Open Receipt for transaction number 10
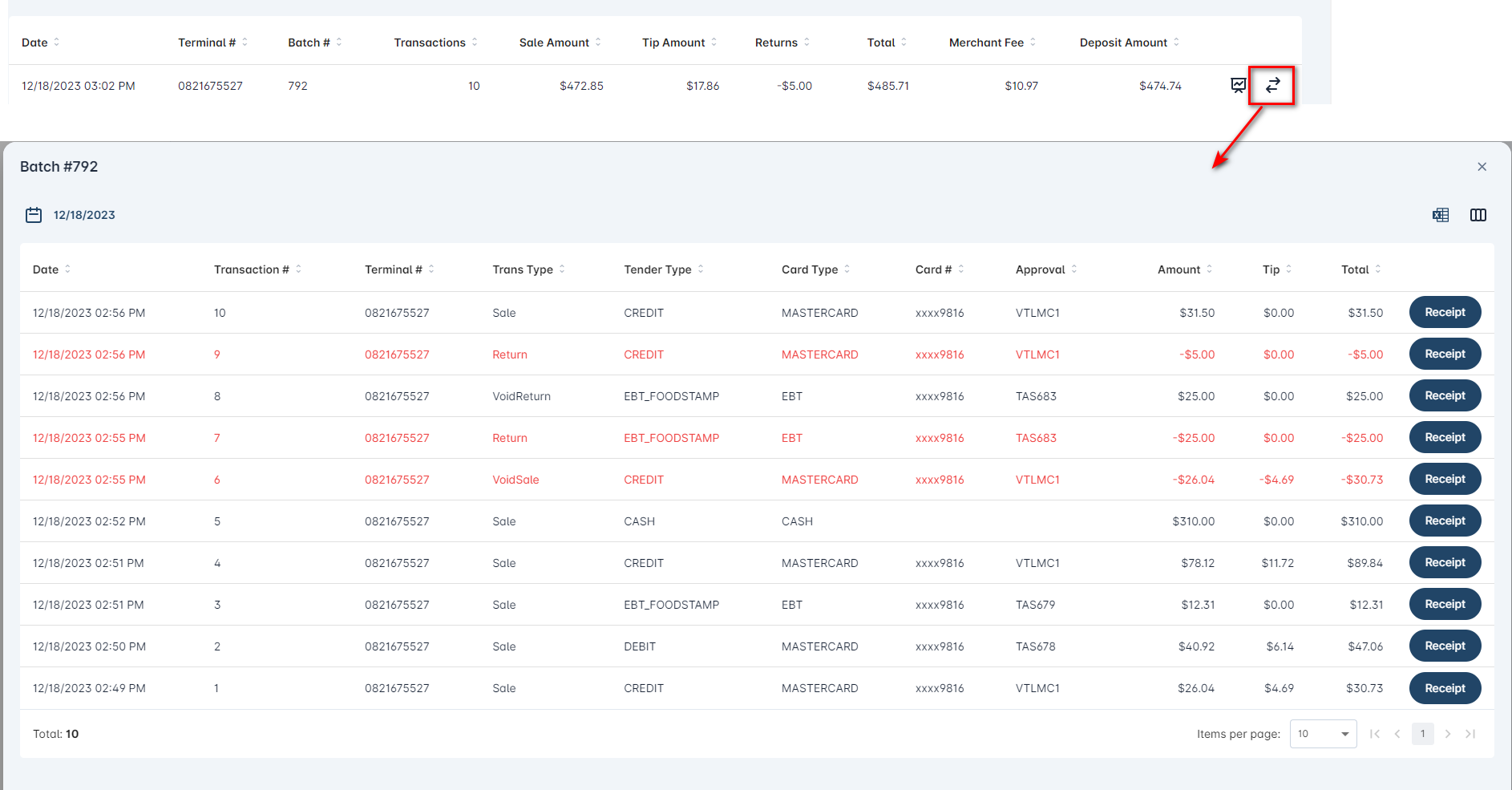The image size is (1512, 790). click(x=1445, y=312)
